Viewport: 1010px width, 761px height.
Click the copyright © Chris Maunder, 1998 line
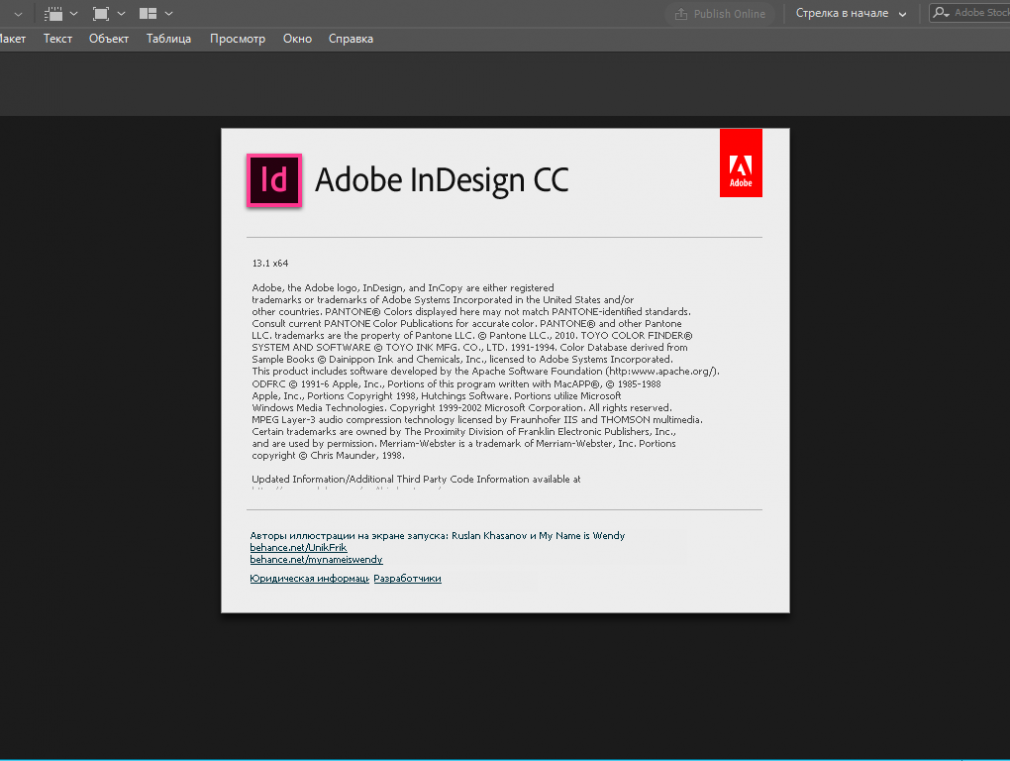point(328,456)
